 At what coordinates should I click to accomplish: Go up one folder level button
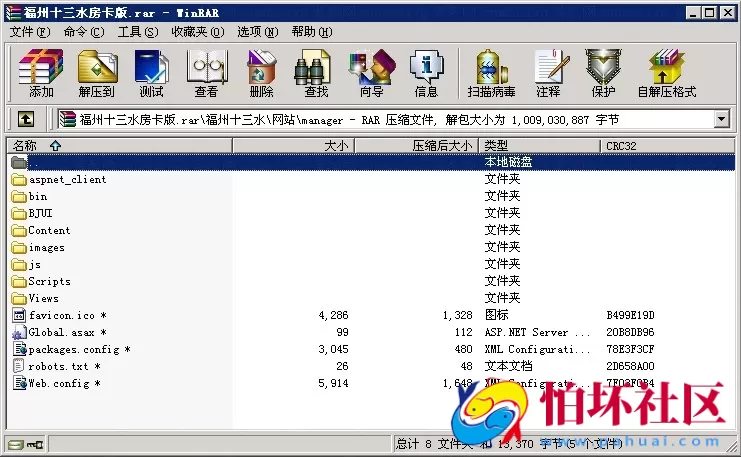point(26,119)
